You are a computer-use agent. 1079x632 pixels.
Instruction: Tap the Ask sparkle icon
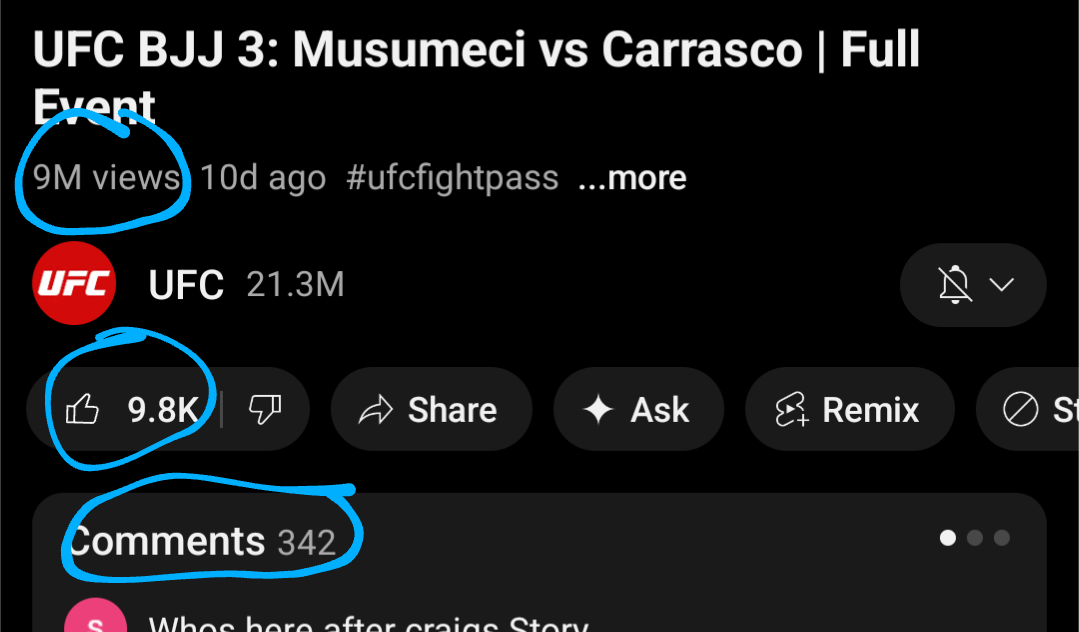click(x=598, y=410)
